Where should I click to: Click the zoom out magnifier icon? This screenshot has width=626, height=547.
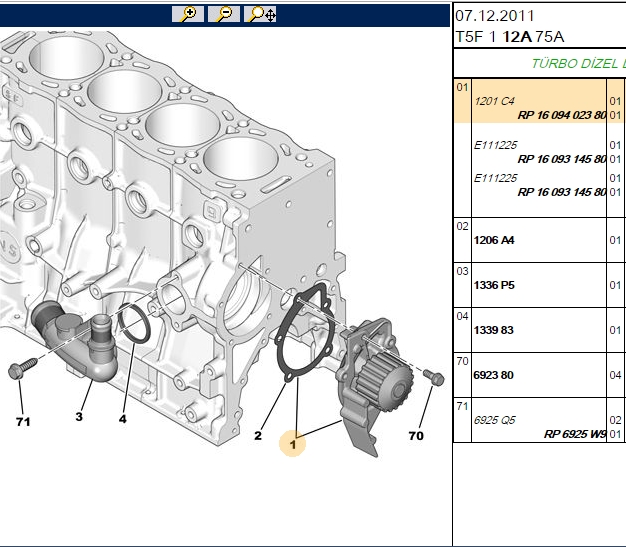coord(224,14)
